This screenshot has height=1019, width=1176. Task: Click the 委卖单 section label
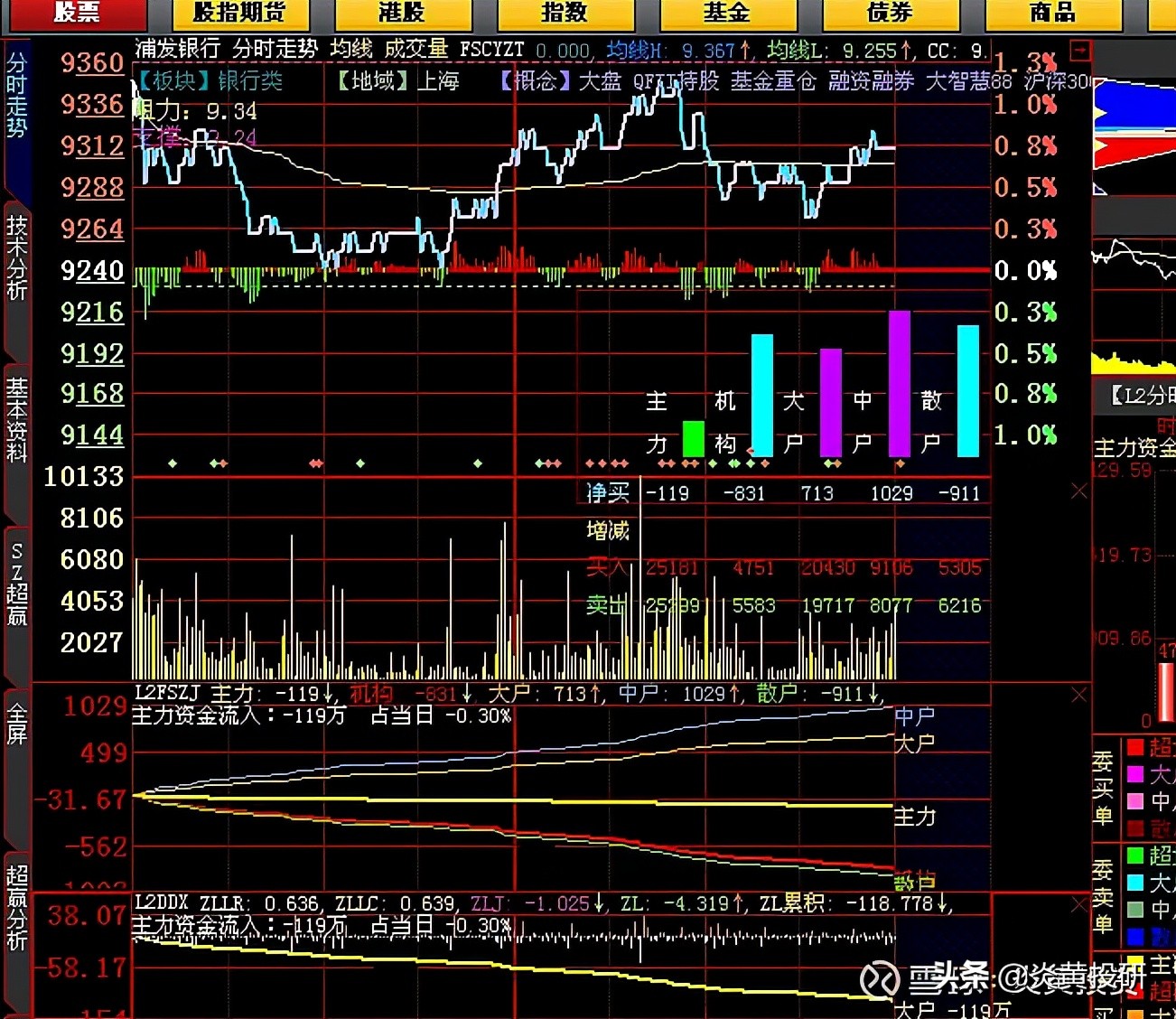[x=1103, y=896]
